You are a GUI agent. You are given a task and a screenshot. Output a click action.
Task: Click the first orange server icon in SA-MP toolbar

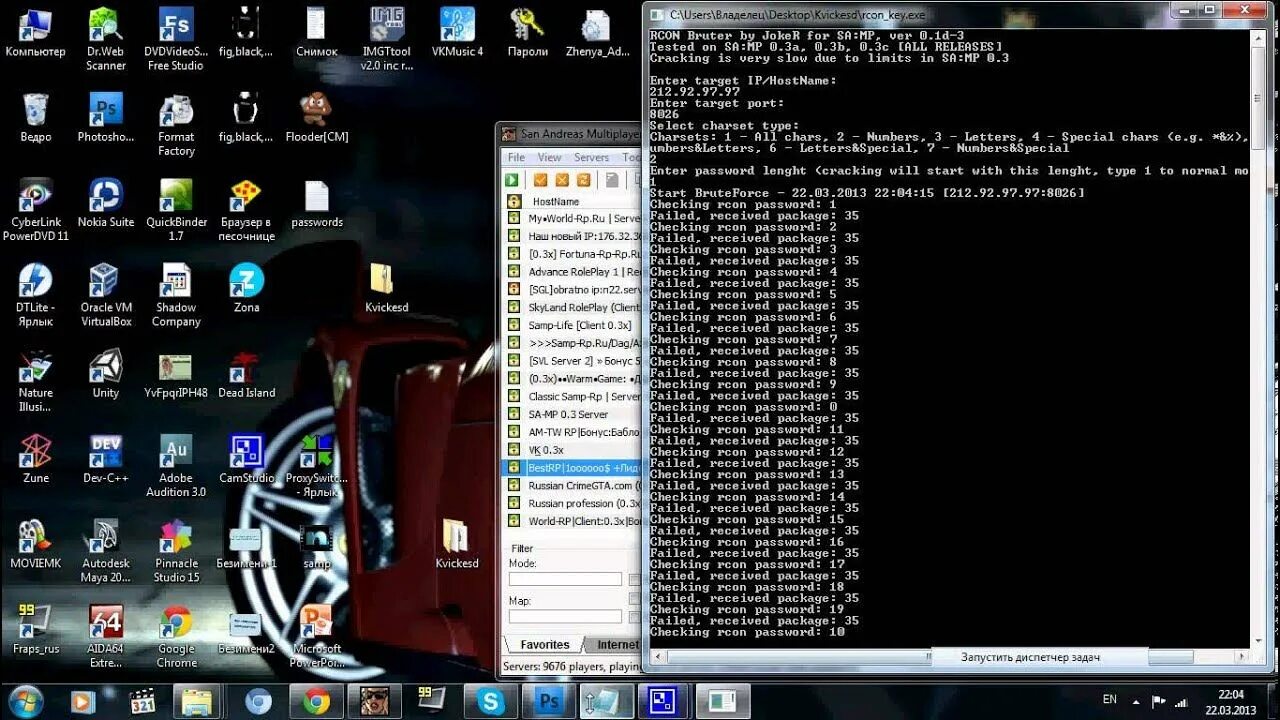[540, 180]
